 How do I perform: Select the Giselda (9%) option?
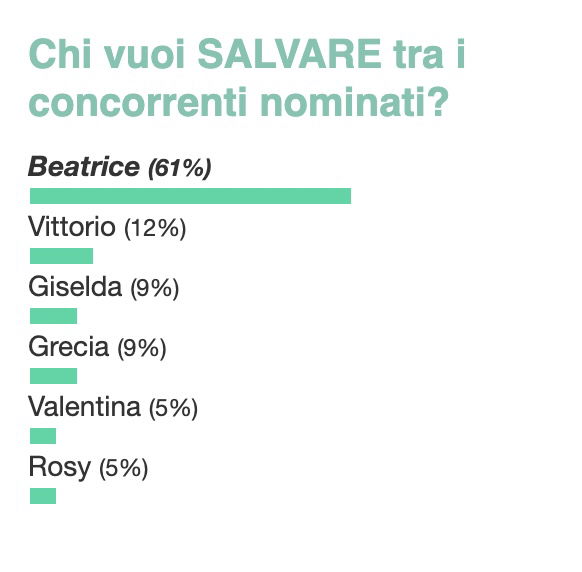coord(104,287)
